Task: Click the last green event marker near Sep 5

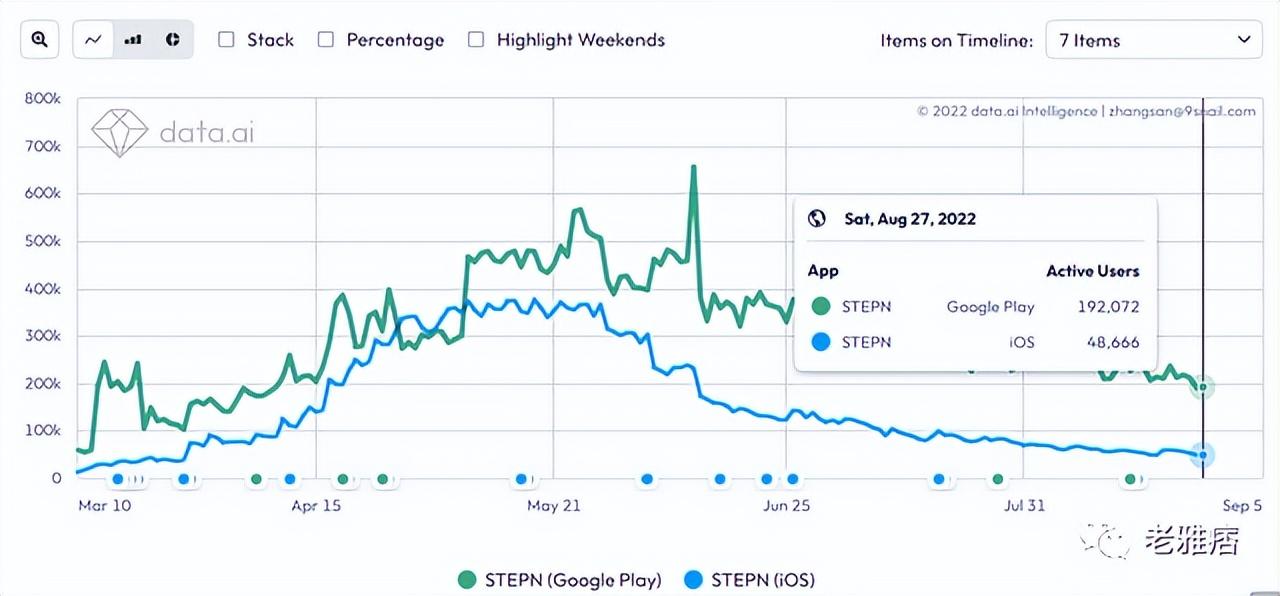Action: click(1130, 480)
